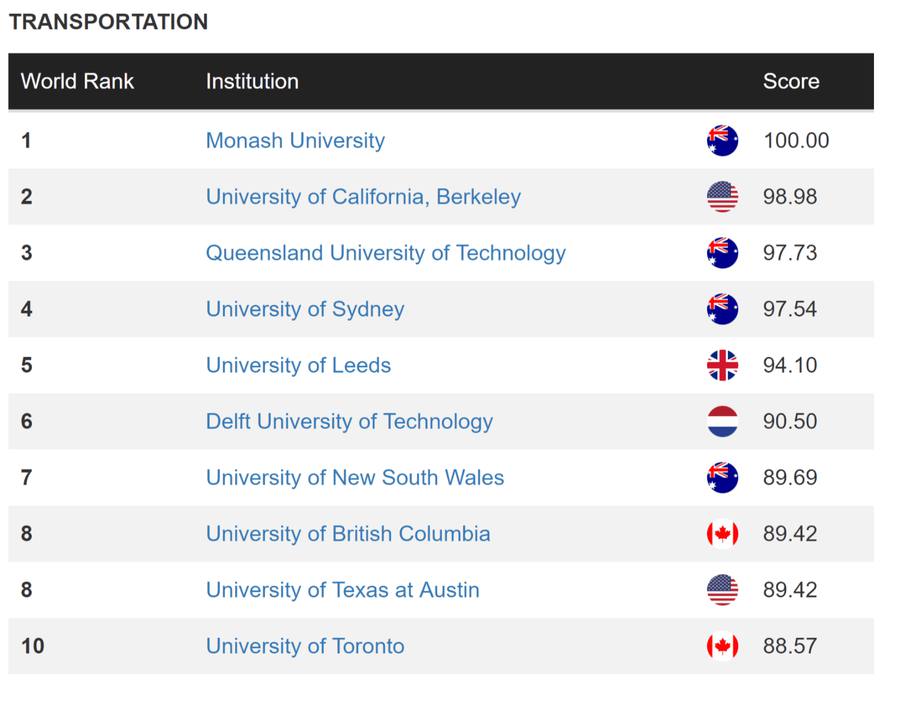Open Delft University of Technology link
The image size is (900, 701).
pos(349,421)
